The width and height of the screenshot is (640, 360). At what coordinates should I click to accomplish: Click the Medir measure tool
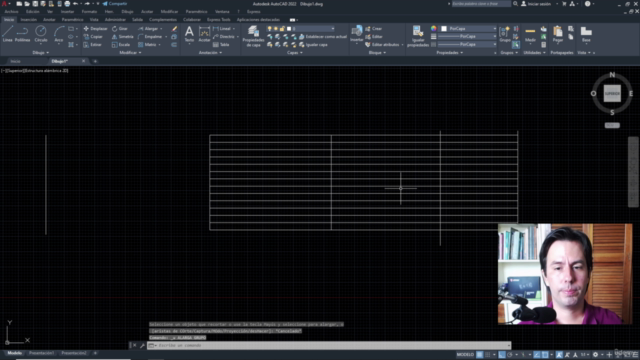(x=530, y=33)
